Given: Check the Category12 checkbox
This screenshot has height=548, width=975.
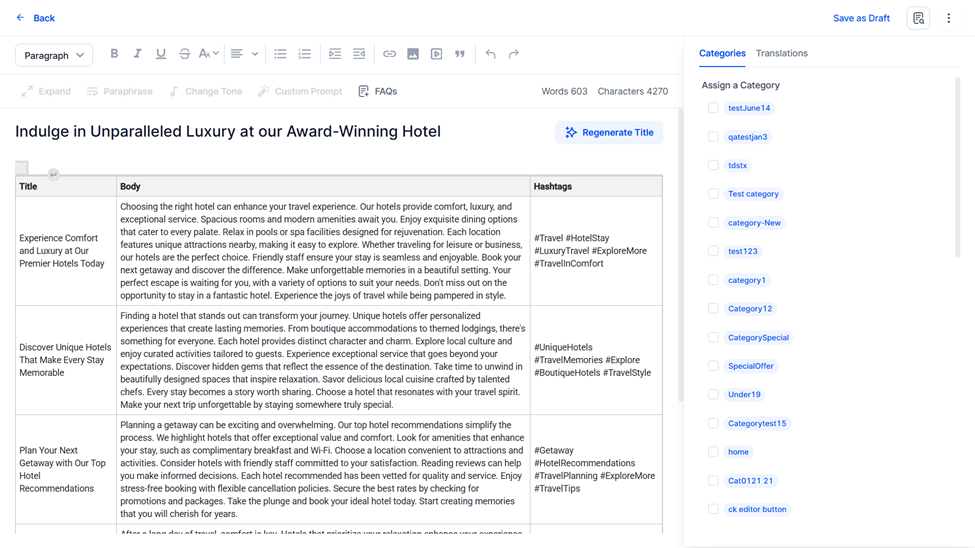Looking at the screenshot, I should click(x=713, y=309).
